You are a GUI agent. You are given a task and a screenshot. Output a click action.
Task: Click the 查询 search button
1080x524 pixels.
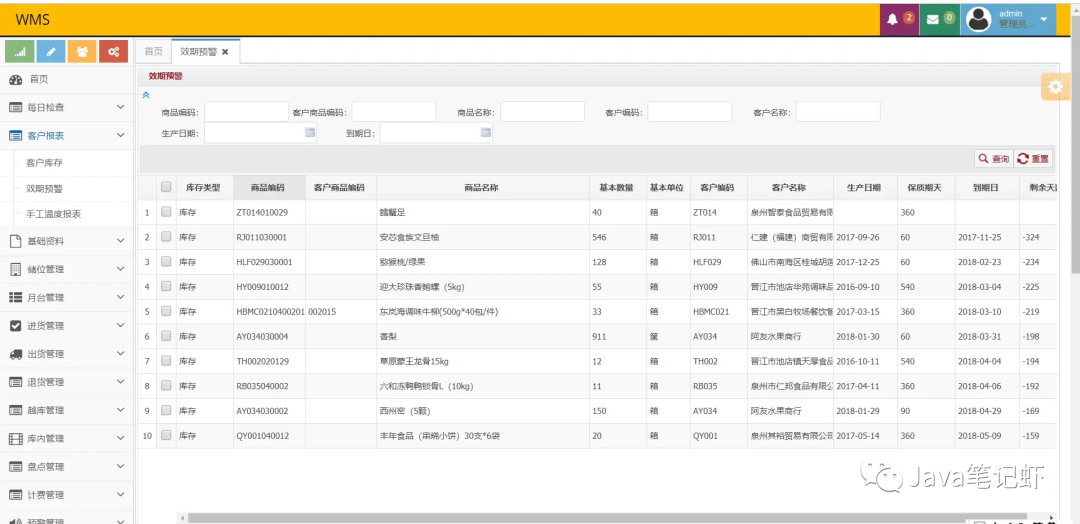993,159
